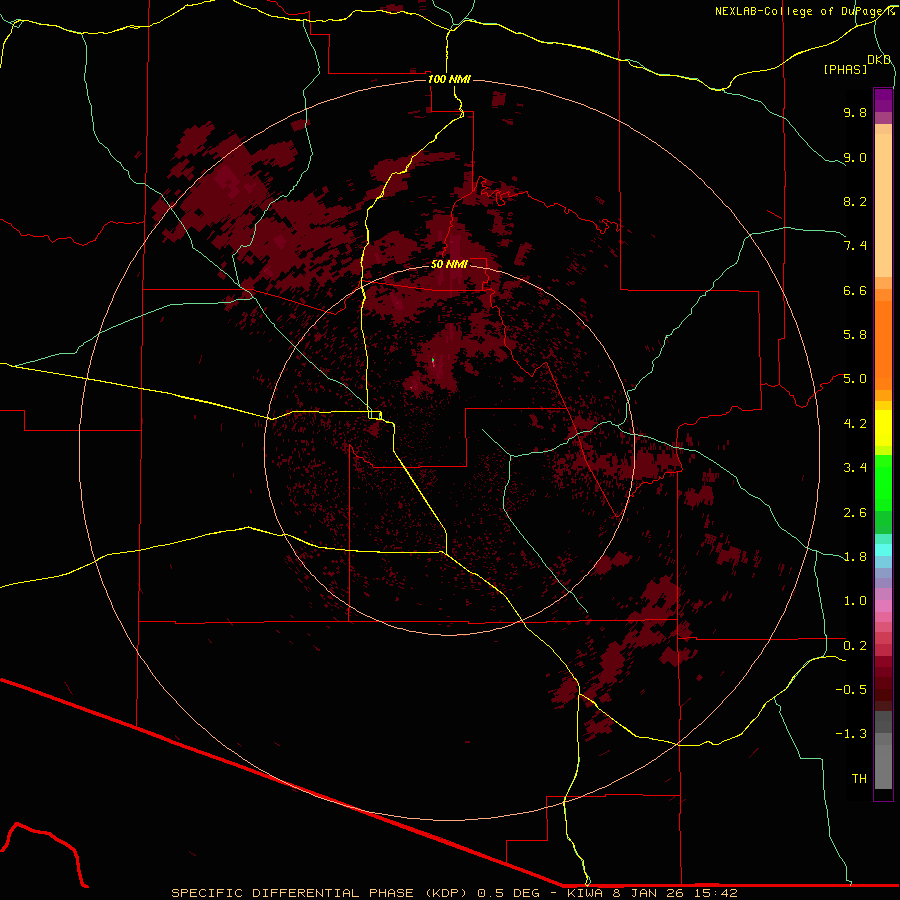
Task: Pick the bright green band near 3.4
Action: (x=883, y=482)
